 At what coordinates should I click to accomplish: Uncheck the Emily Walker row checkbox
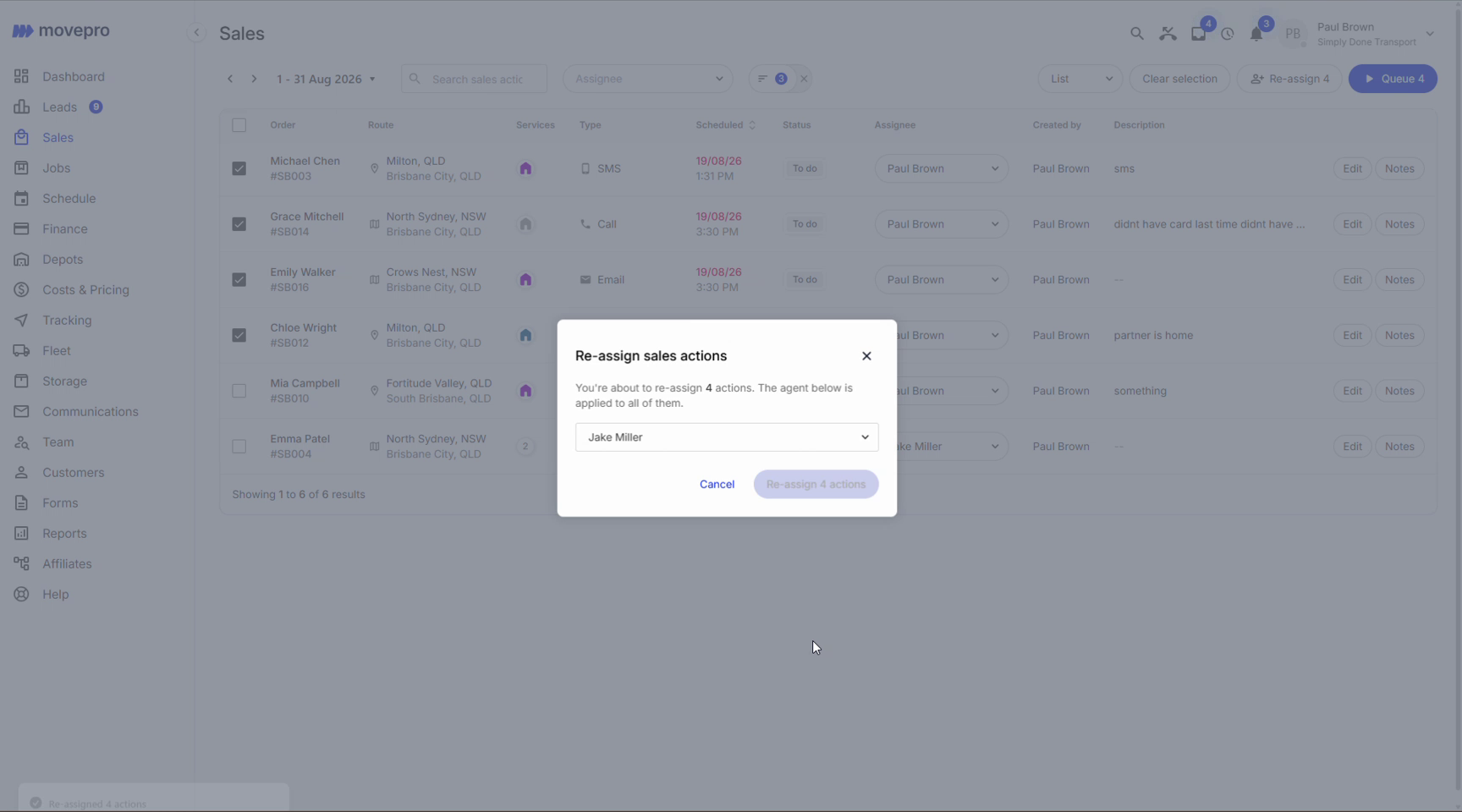pos(239,280)
